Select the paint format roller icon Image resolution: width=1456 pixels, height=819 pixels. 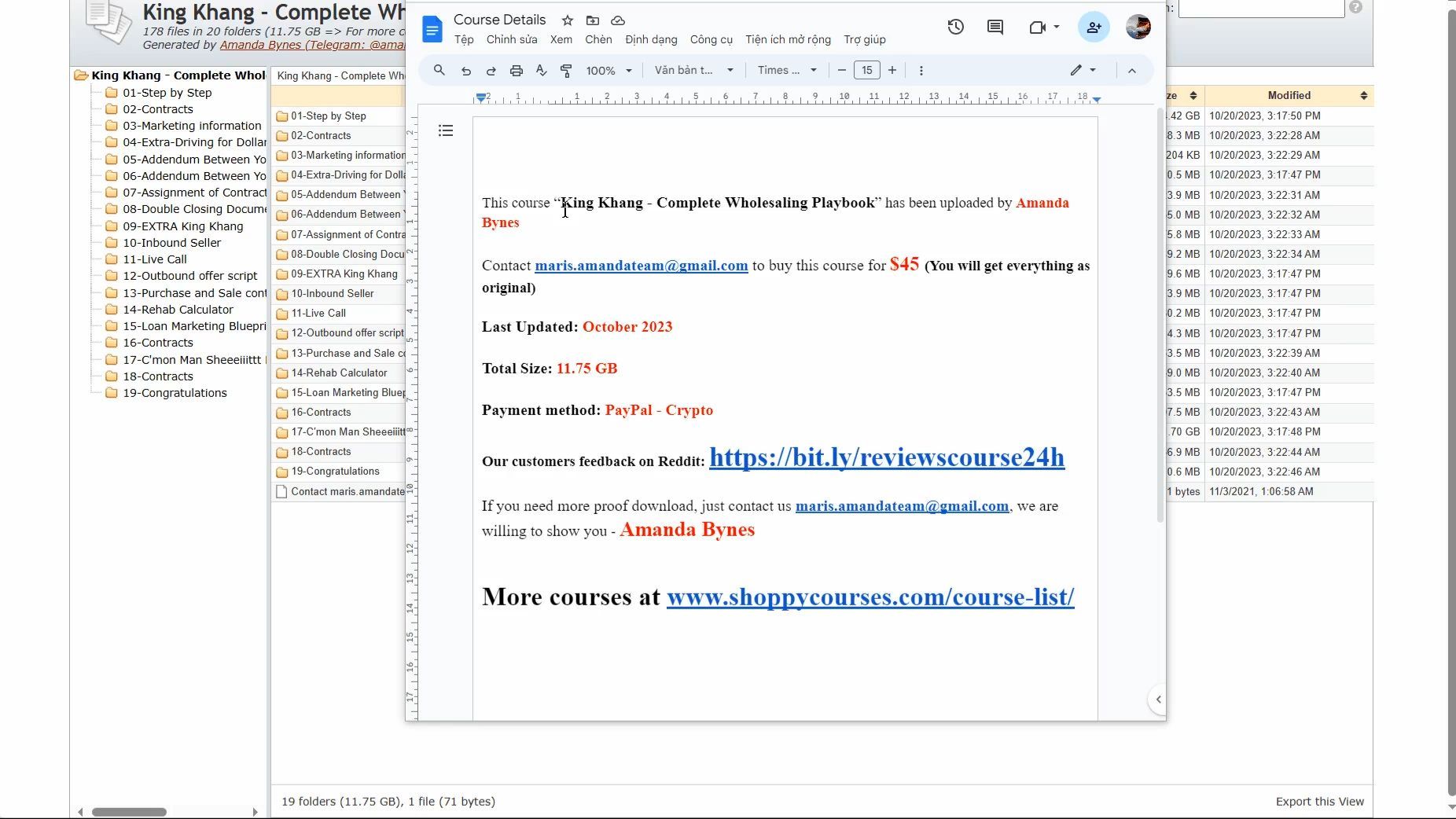coord(566,71)
